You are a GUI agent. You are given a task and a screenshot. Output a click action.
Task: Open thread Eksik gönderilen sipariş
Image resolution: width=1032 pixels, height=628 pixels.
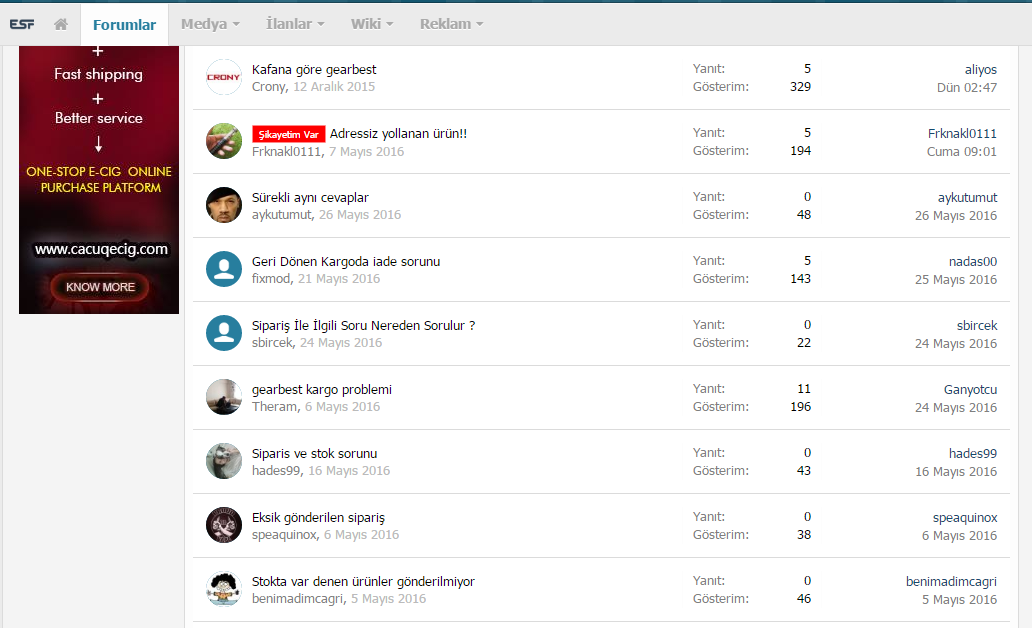(318, 517)
